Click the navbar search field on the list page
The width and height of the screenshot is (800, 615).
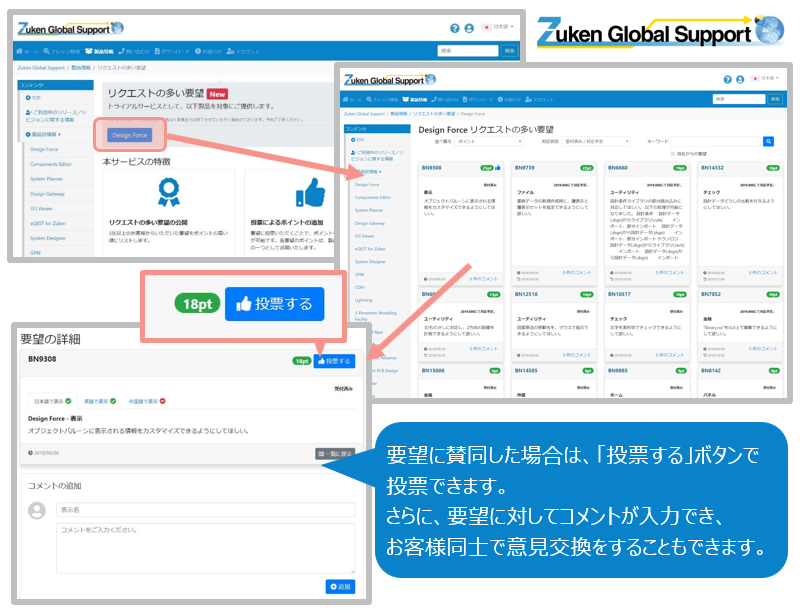(739, 99)
